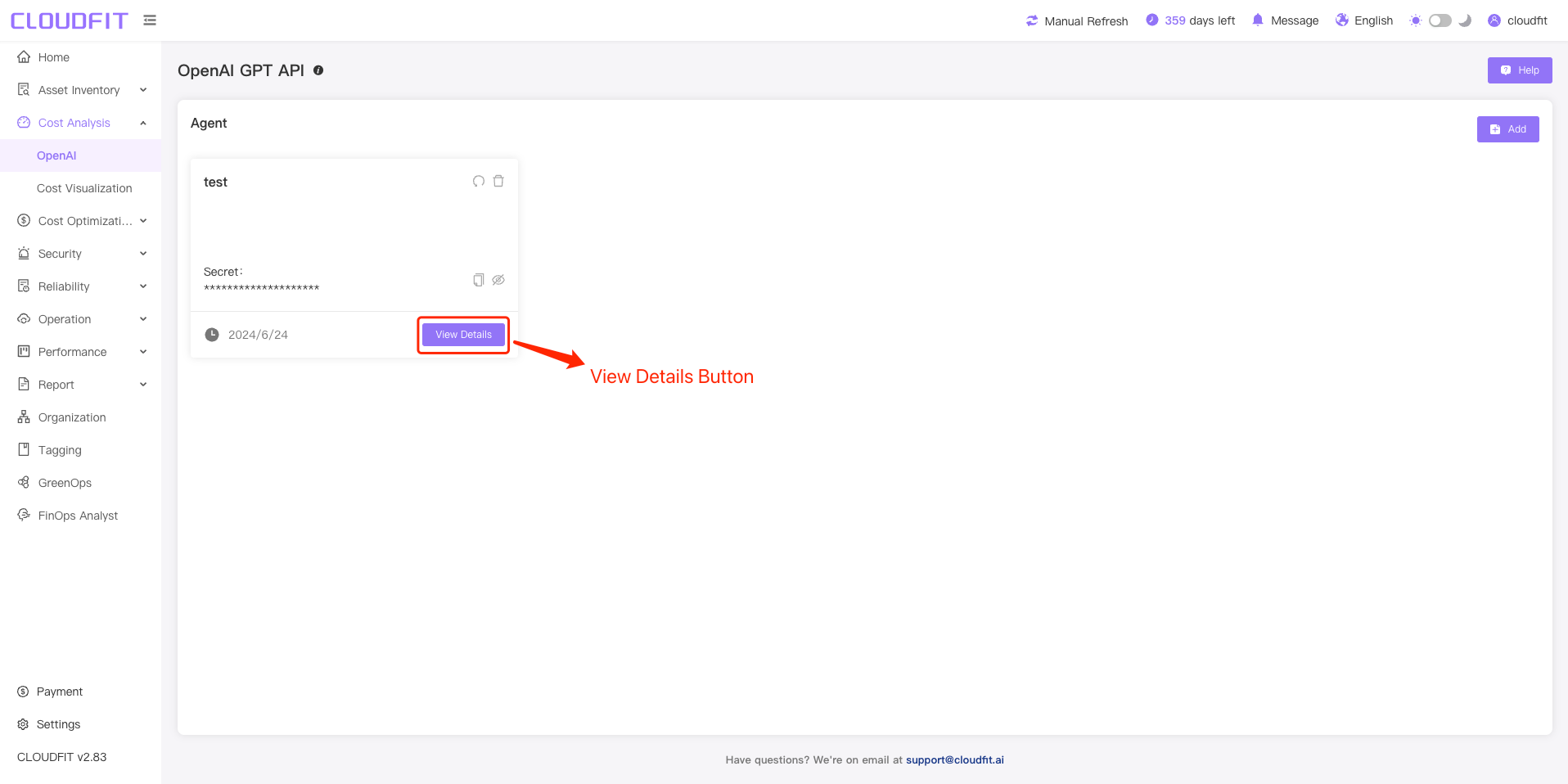1568x784 pixels.
Task: Click the Operation cloud icon
Action: click(x=24, y=319)
